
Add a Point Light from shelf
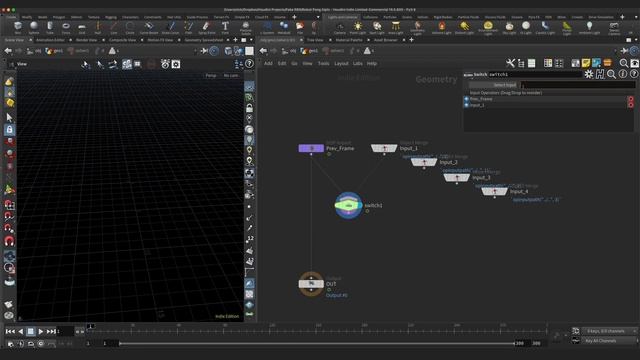coord(358,27)
